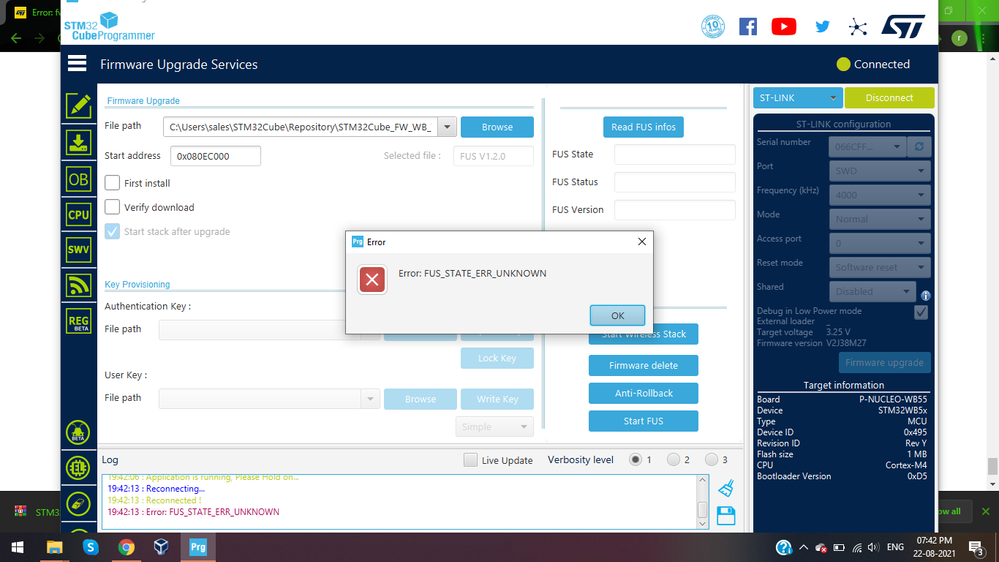Viewport: 999px width, 562px height.
Task: Open the YouTube link icon
Action: (784, 27)
